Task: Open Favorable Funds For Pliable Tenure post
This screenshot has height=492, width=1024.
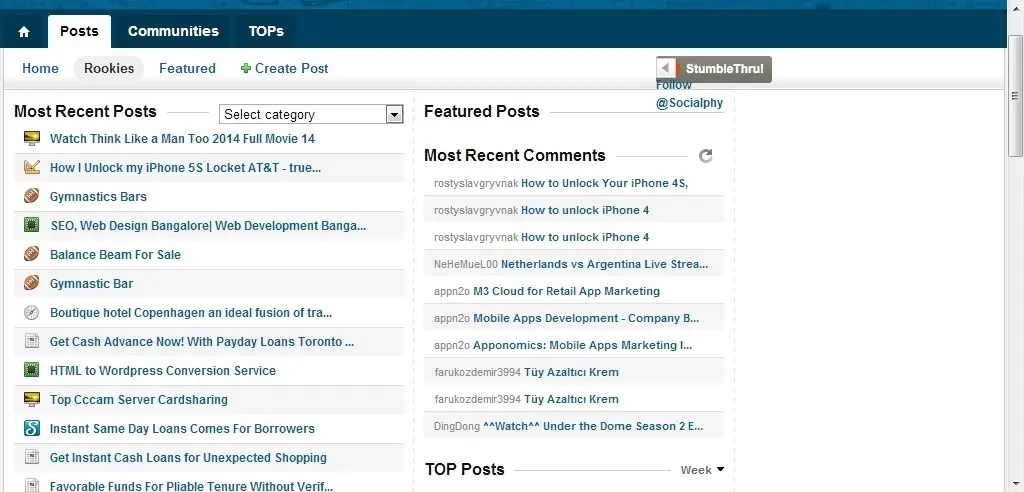Action: 191,486
